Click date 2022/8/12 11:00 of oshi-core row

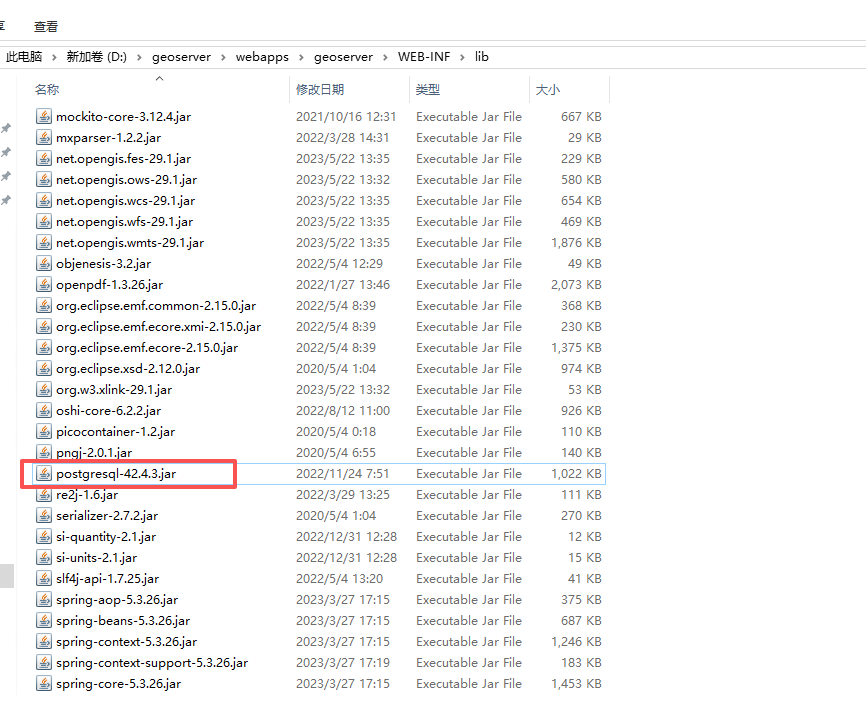[342, 411]
